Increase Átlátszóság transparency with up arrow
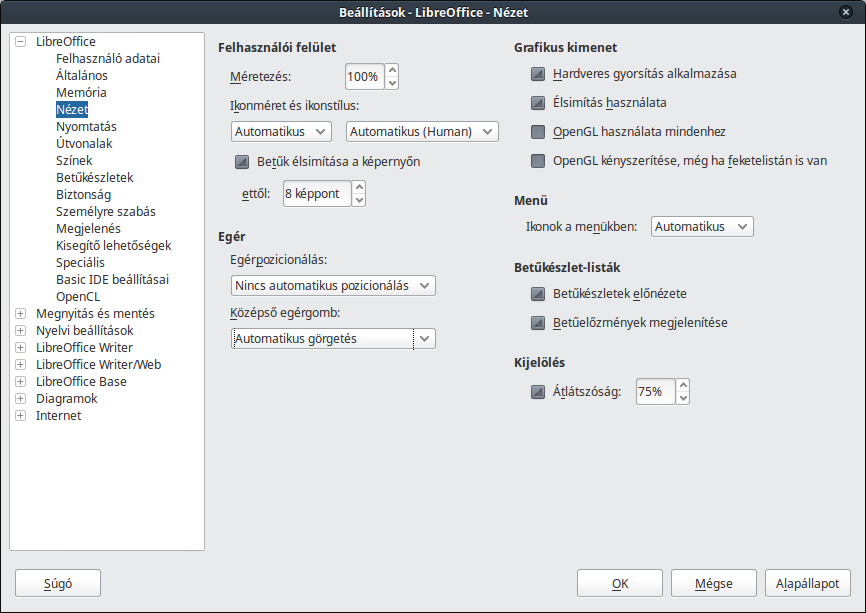 [x=683, y=385]
